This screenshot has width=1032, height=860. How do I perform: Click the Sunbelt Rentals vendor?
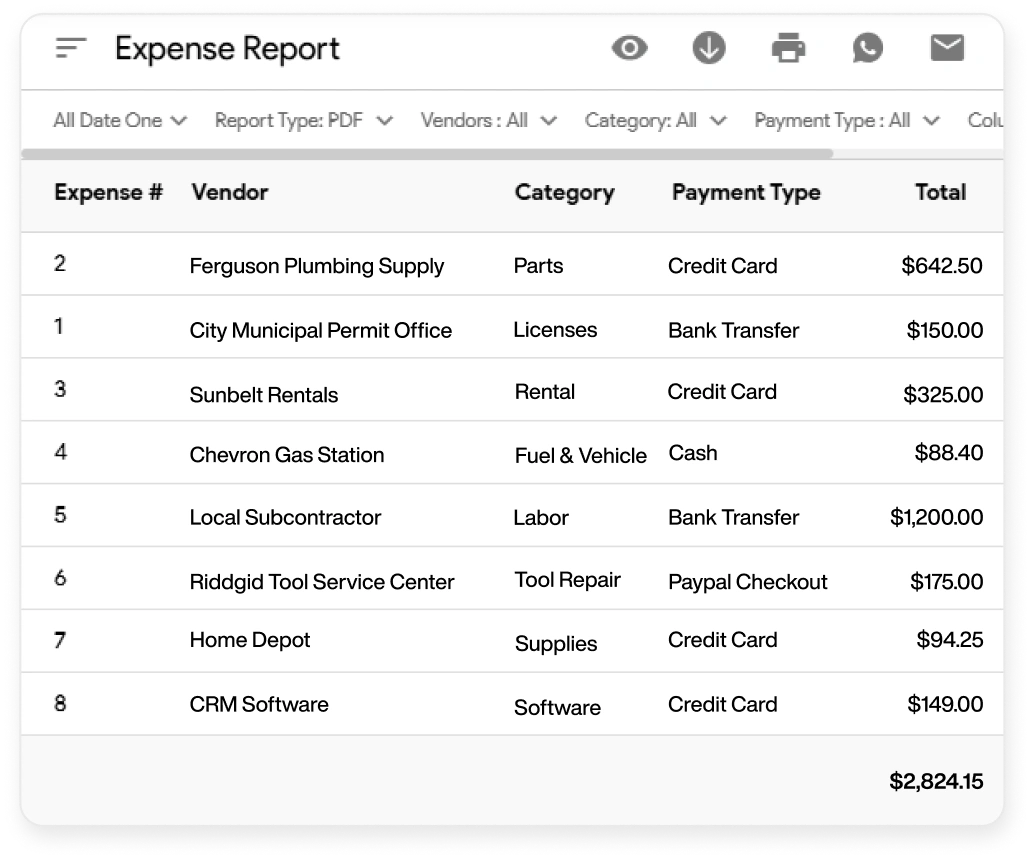click(264, 395)
